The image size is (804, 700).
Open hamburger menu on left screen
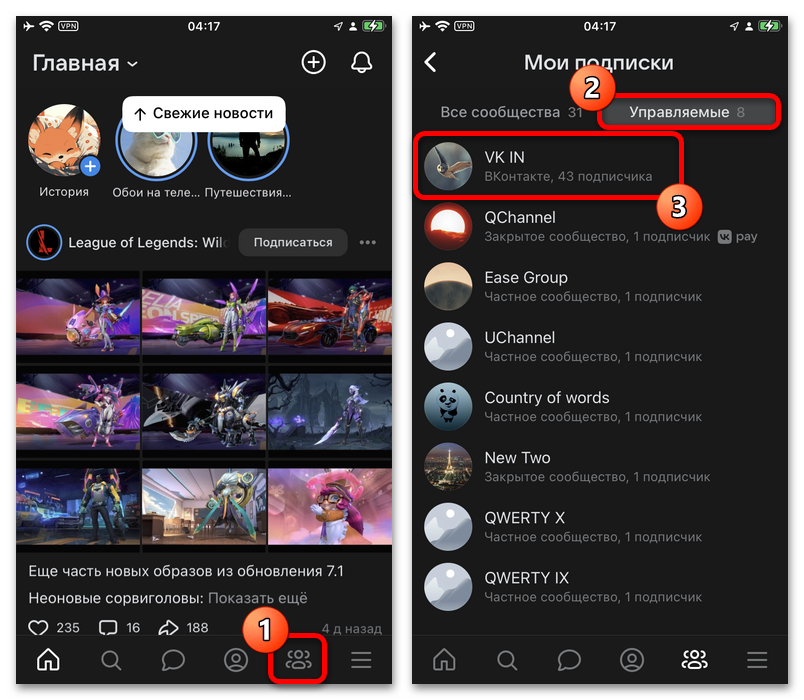(361, 660)
